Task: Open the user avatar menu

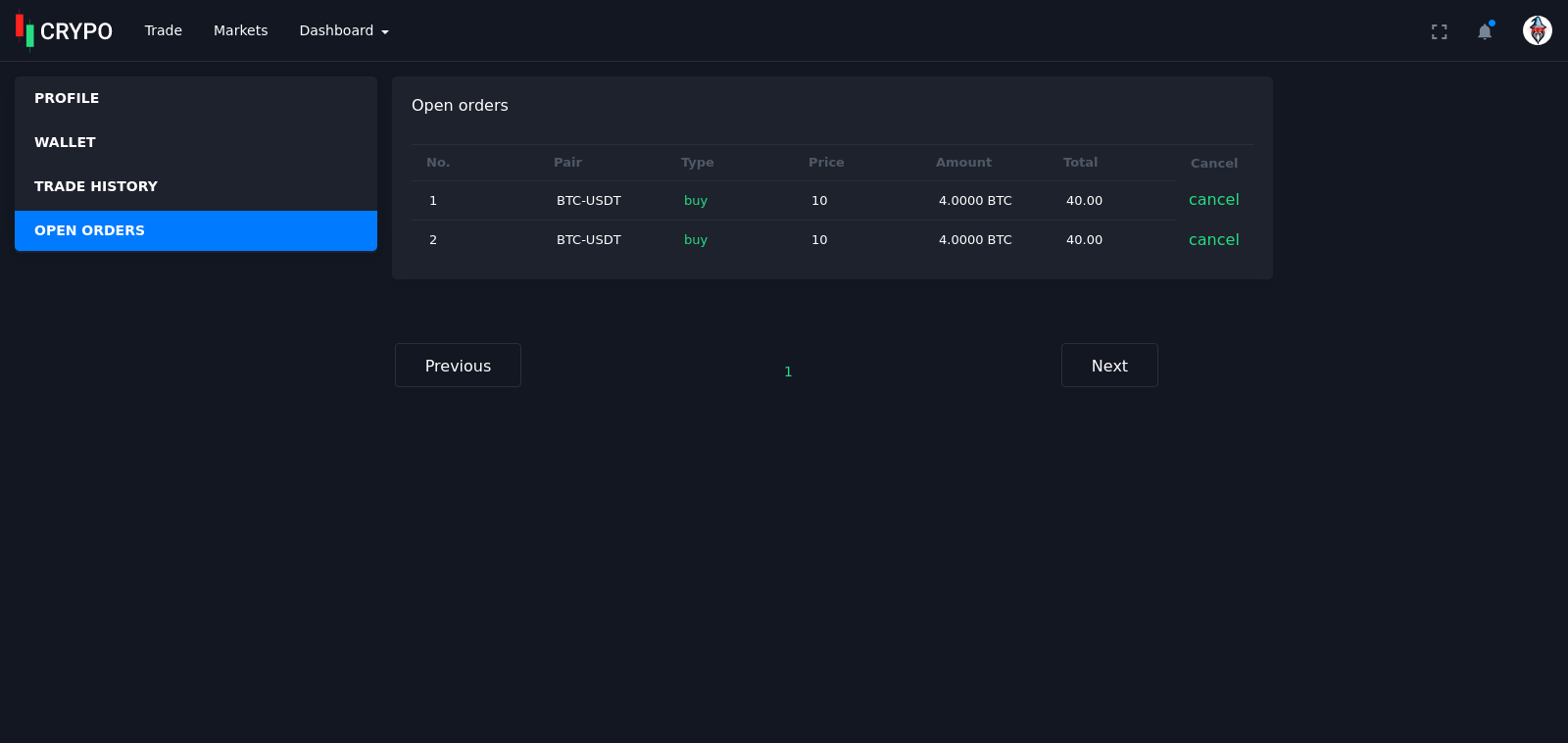Action: click(1537, 30)
